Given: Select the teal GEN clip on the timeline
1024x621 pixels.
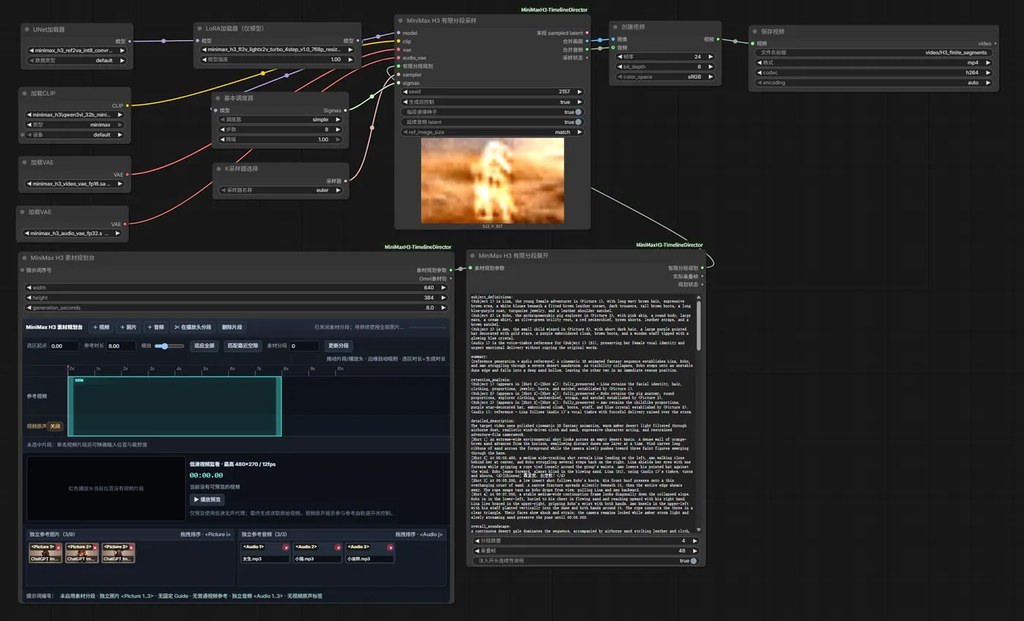Looking at the screenshot, I should coord(175,406).
